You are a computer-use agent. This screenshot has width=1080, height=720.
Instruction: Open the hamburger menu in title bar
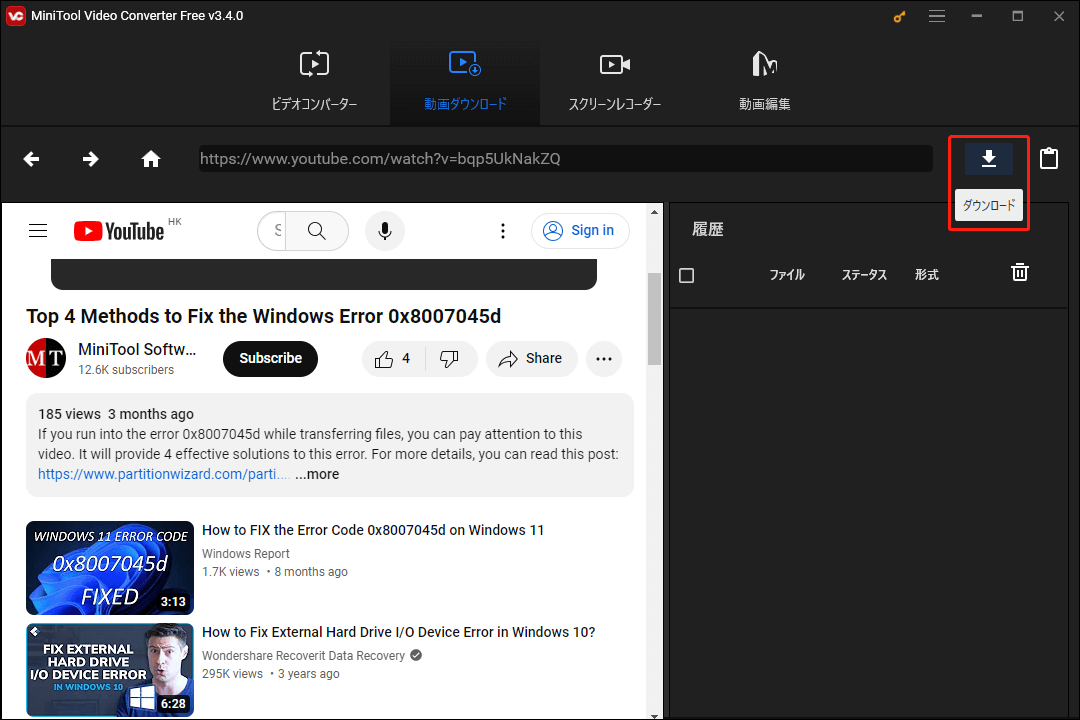(937, 16)
